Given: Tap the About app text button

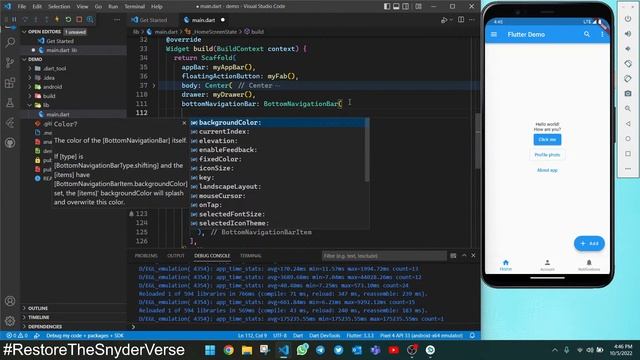Looking at the screenshot, I should [x=547, y=170].
